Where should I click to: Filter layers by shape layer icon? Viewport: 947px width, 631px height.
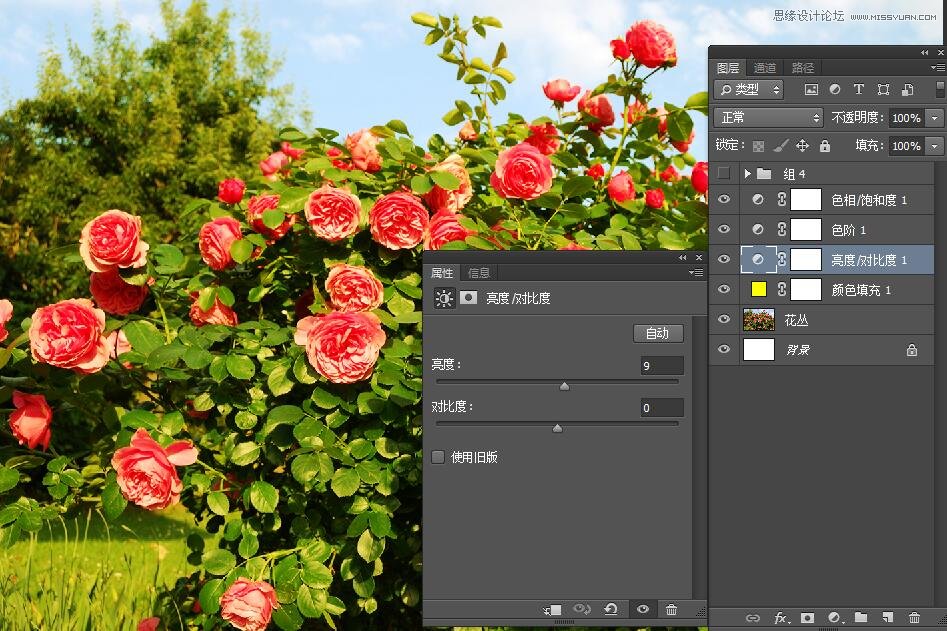(883, 89)
